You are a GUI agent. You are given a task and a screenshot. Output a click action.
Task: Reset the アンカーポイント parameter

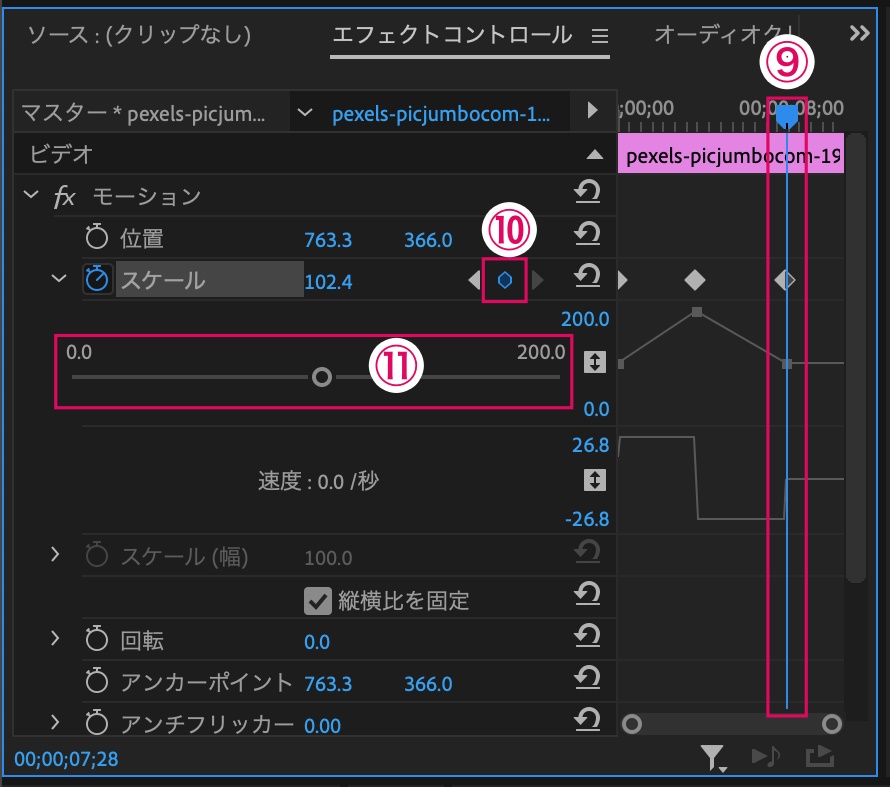pyautogui.click(x=587, y=678)
